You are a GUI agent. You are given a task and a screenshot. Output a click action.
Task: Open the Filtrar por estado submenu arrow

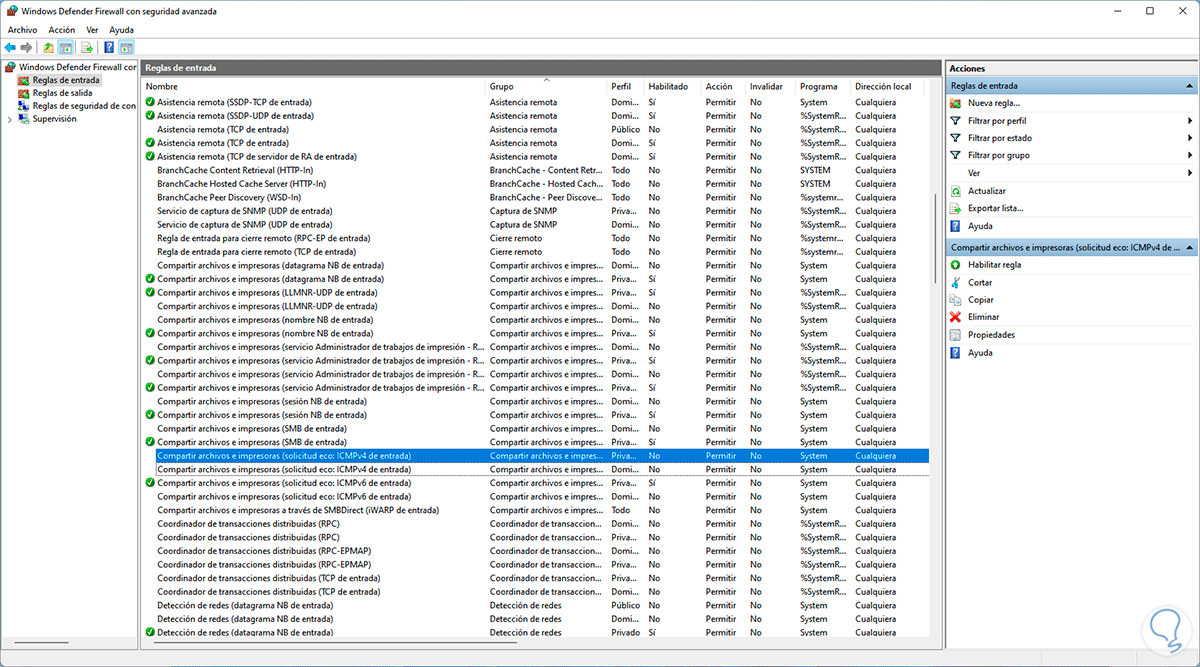(1190, 138)
